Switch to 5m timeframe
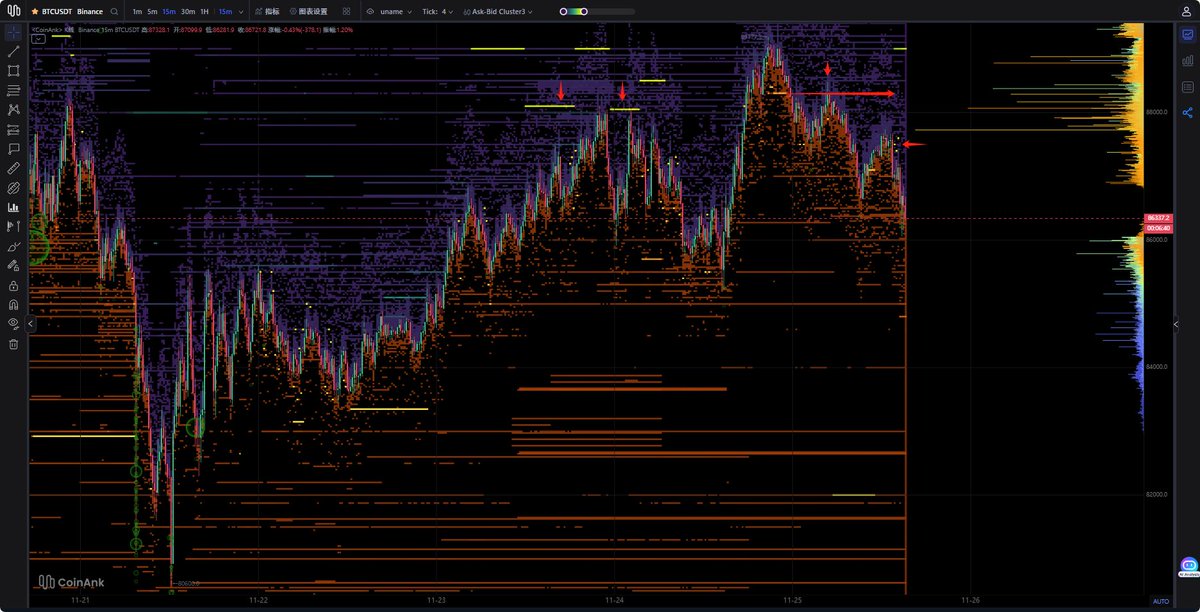 tap(152, 11)
